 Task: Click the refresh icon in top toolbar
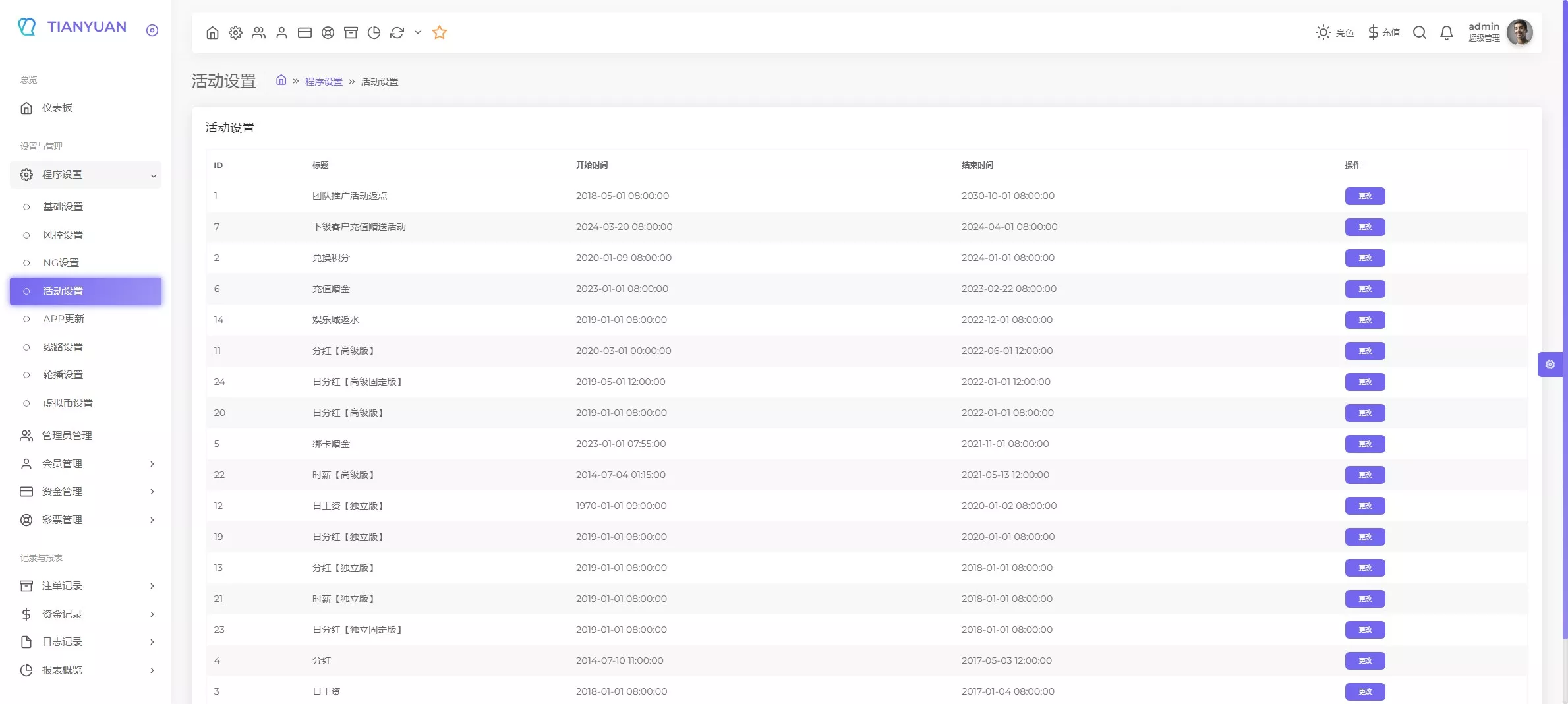(x=397, y=32)
